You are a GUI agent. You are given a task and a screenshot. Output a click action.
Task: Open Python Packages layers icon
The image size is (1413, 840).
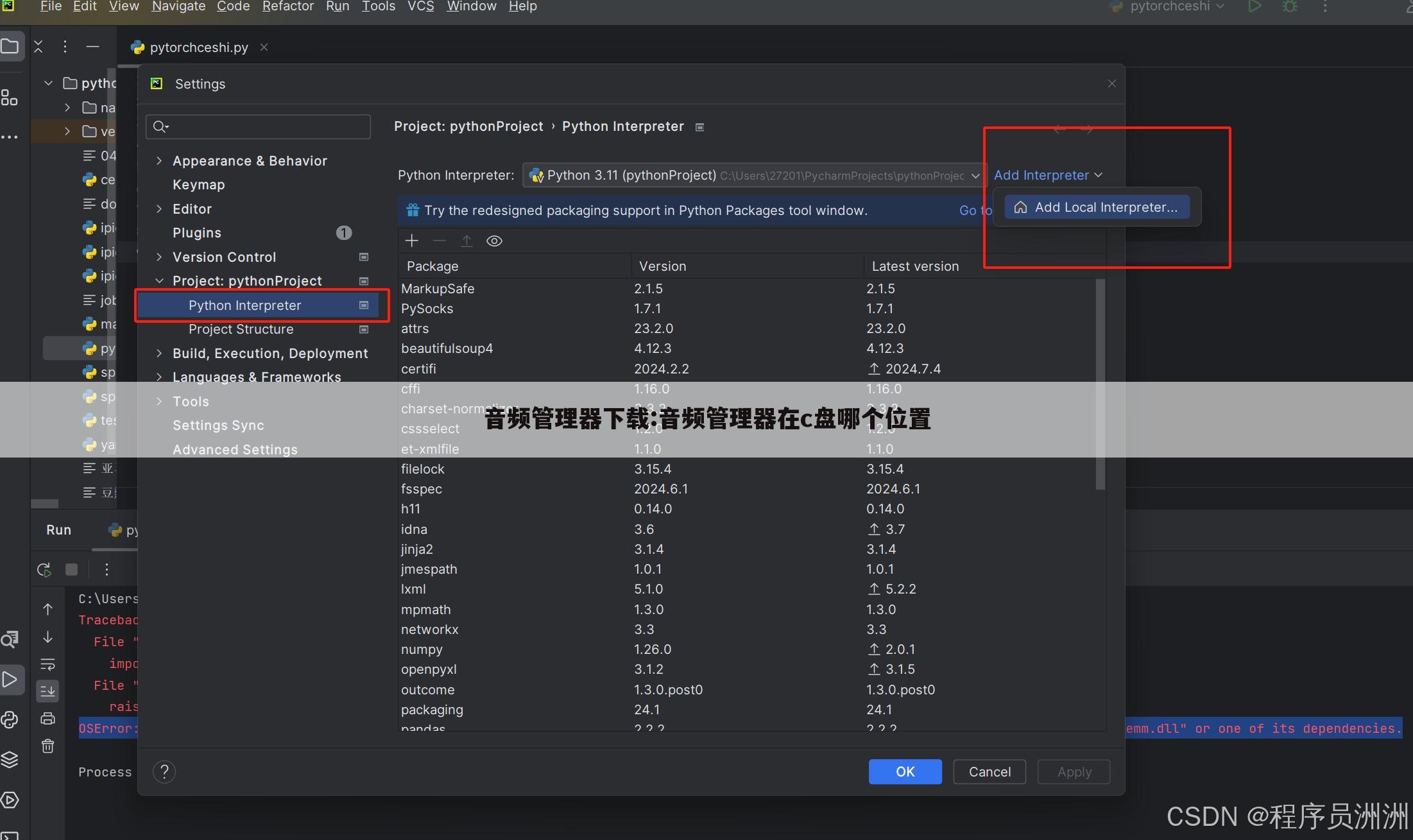10,759
